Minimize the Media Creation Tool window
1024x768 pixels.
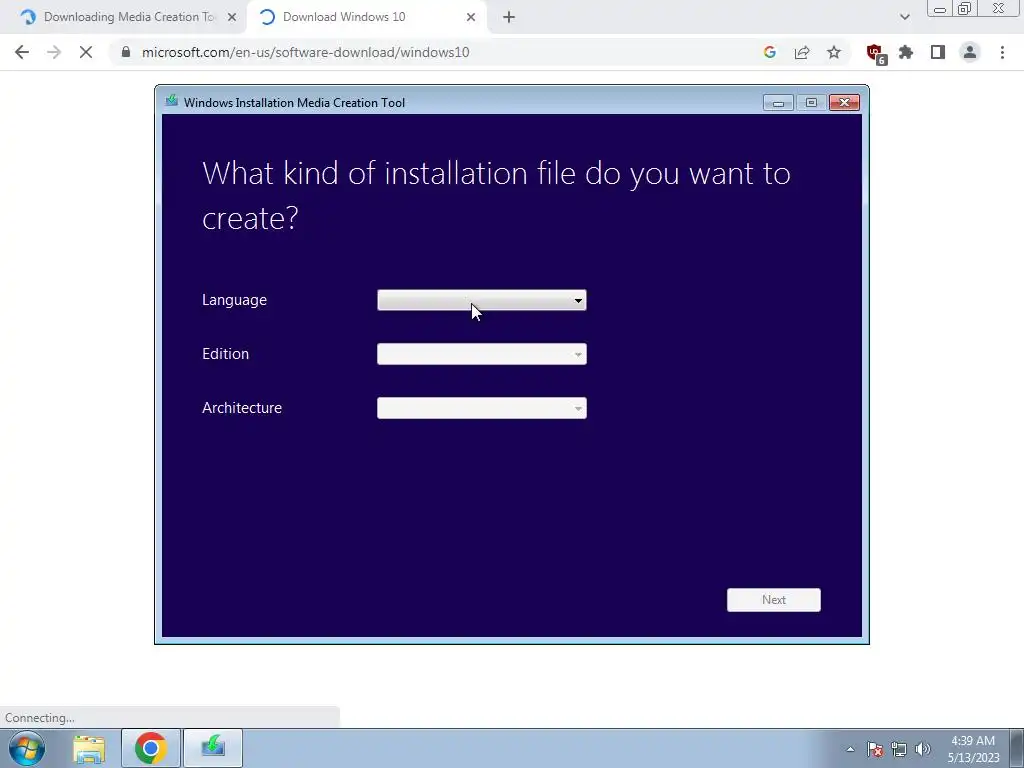click(778, 103)
